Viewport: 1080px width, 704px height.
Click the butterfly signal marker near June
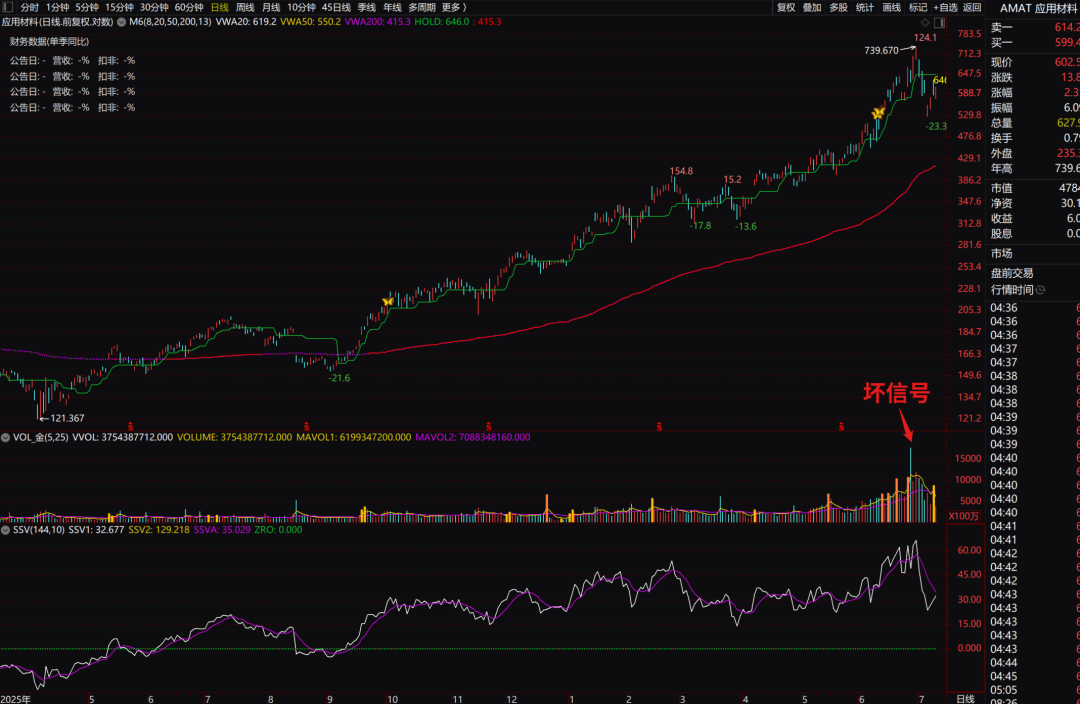tap(878, 113)
